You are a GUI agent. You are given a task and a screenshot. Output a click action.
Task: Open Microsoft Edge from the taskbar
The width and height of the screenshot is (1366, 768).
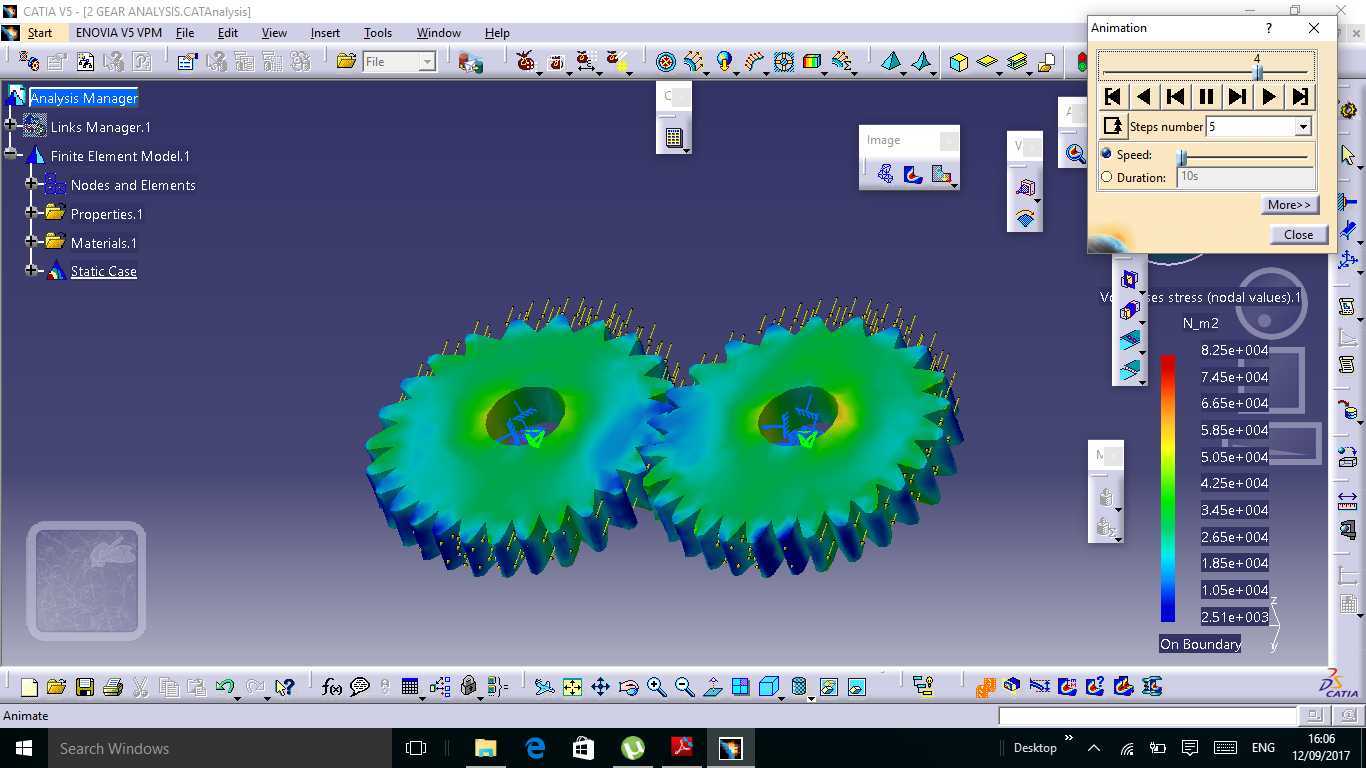coord(535,748)
